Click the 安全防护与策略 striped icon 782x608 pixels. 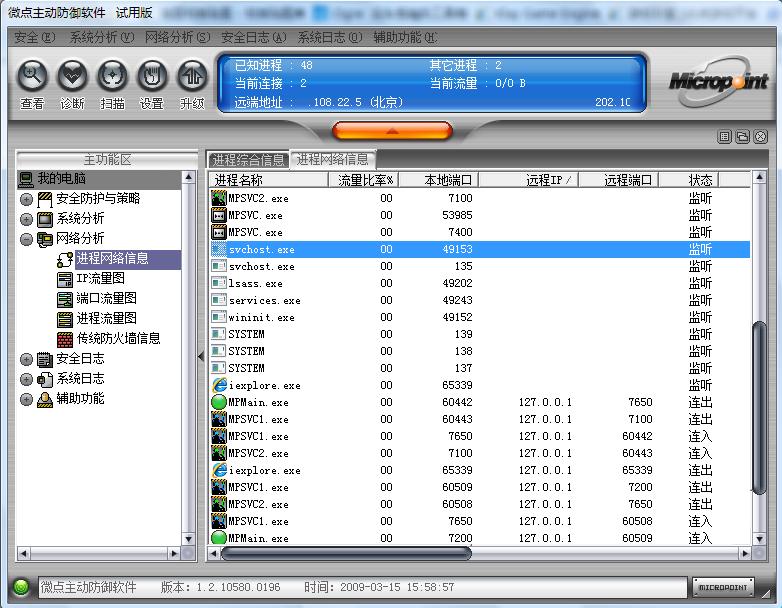[x=45, y=200]
